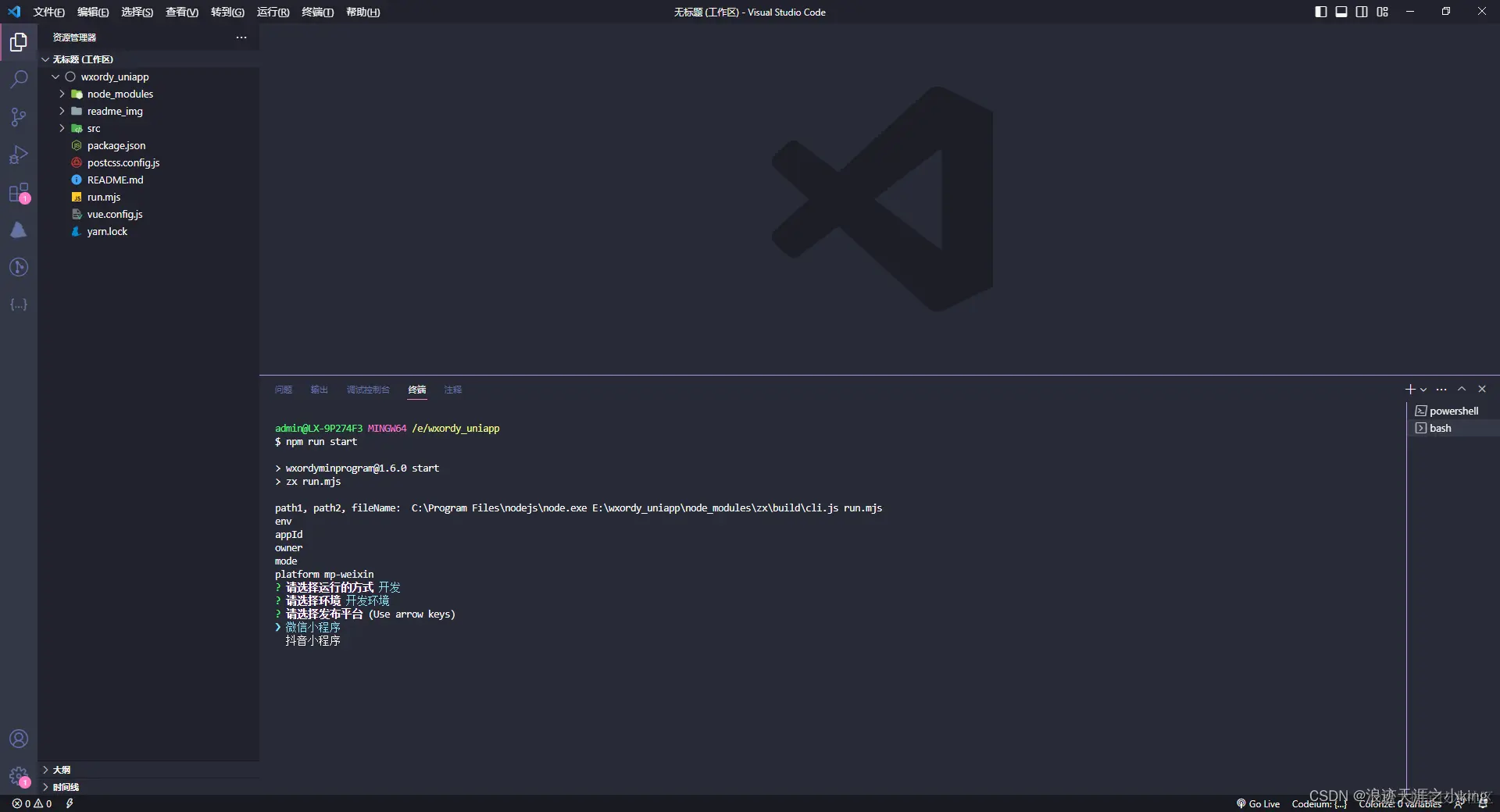1500x812 pixels.
Task: Open terminal launch profile dropdown arrow
Action: [1423, 390]
